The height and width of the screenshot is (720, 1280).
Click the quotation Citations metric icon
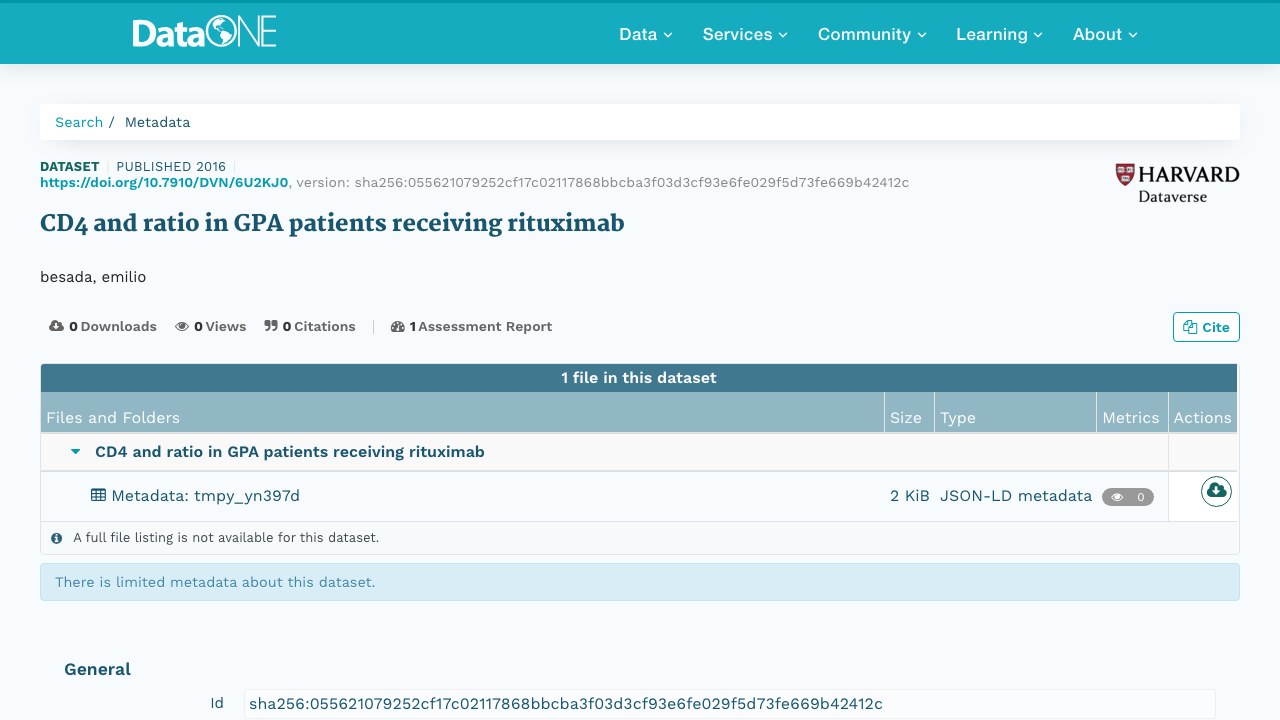click(x=271, y=326)
